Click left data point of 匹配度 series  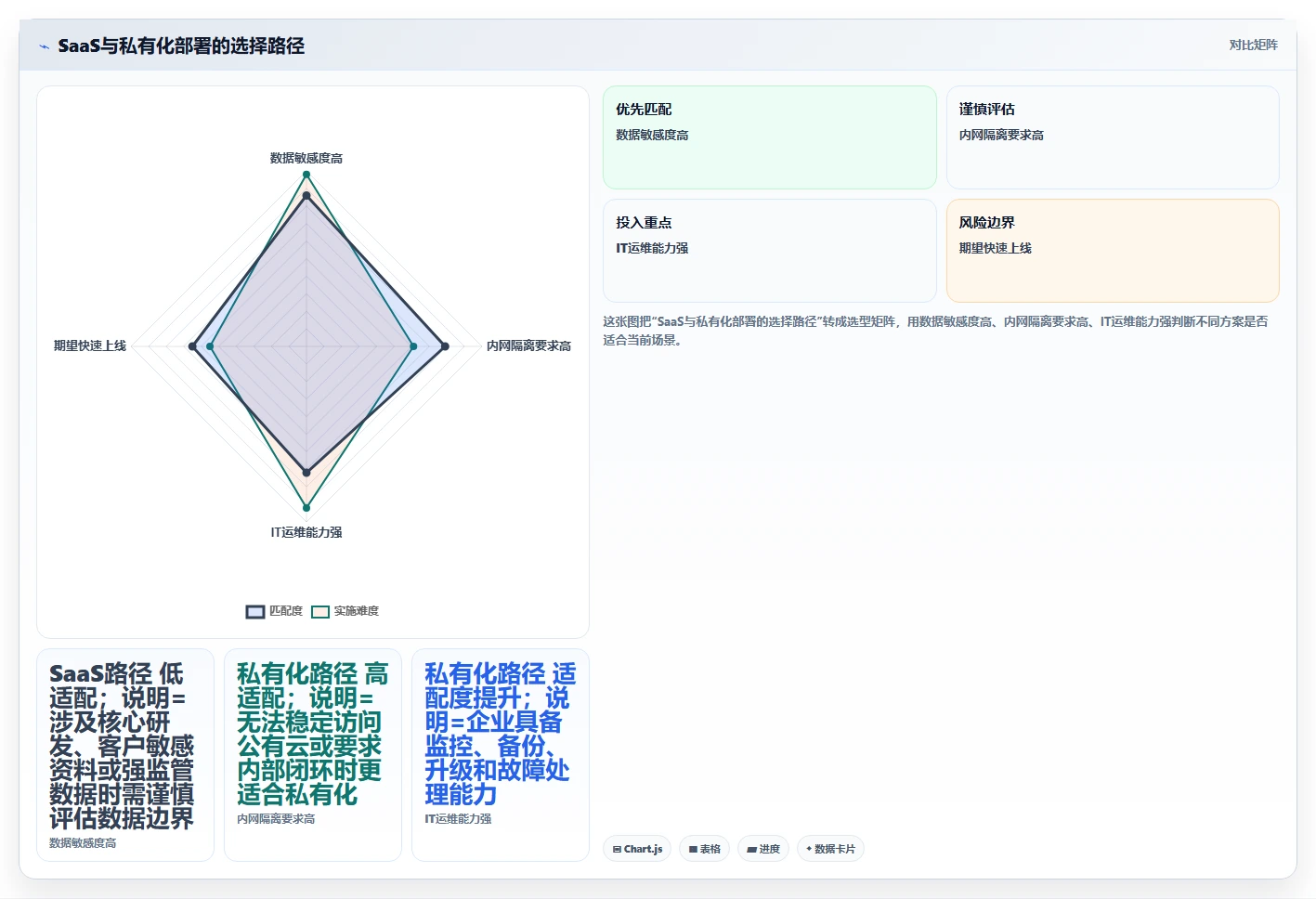pos(192,346)
